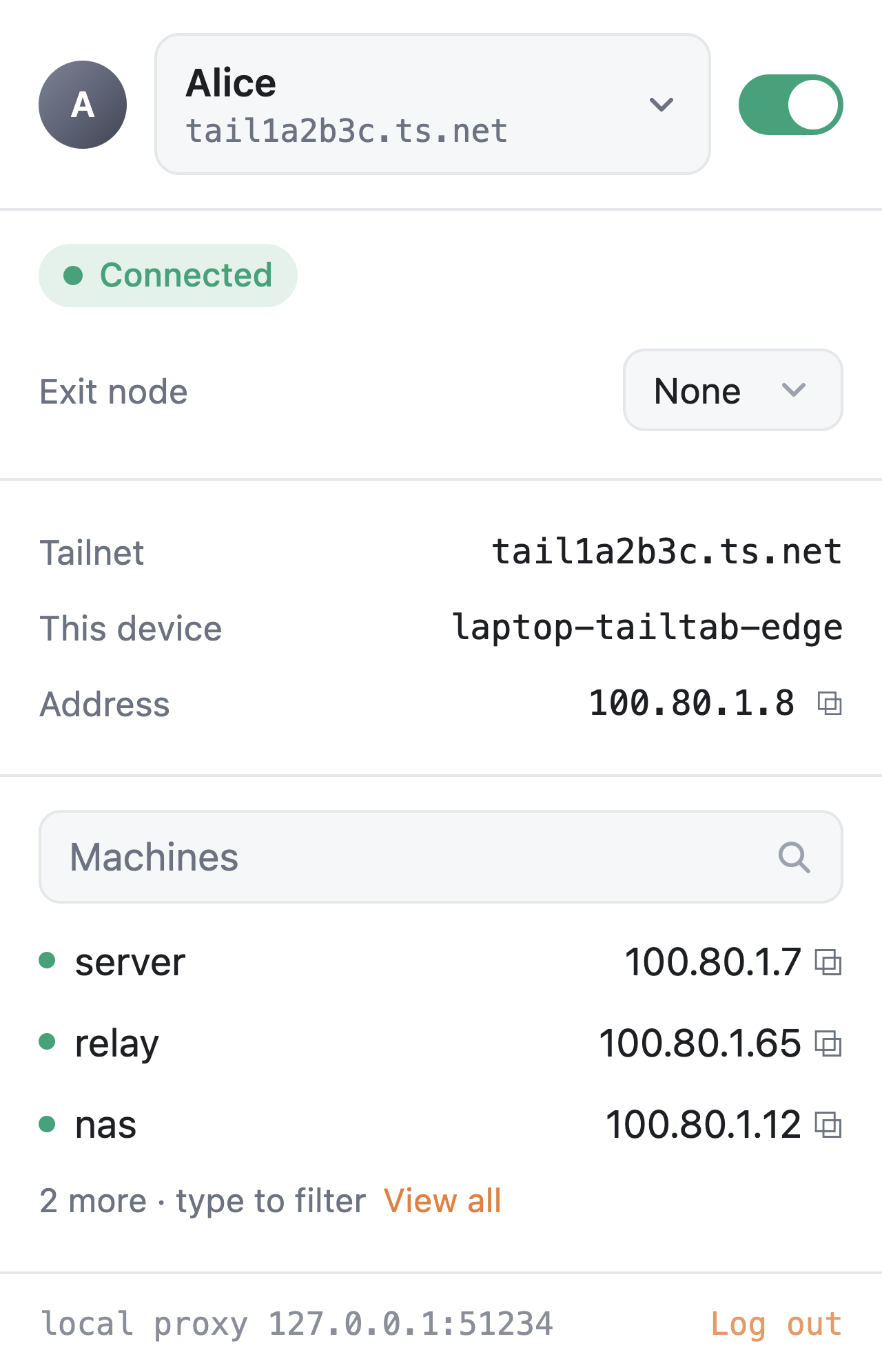Screen dimensions: 882x1372
Task: Click the '2 more · type to filter' text
Action: point(203,1201)
